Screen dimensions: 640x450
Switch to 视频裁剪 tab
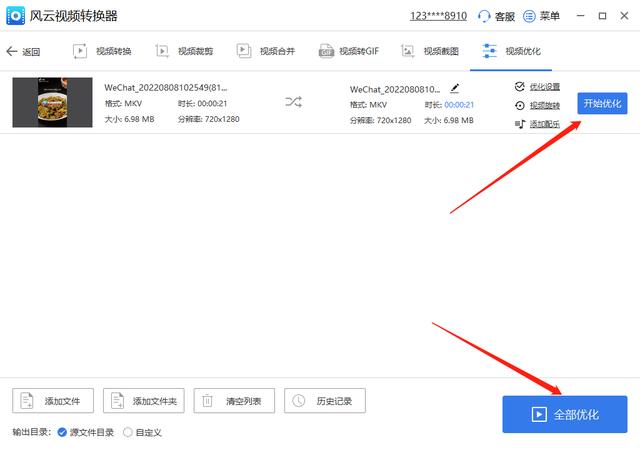tap(184, 51)
